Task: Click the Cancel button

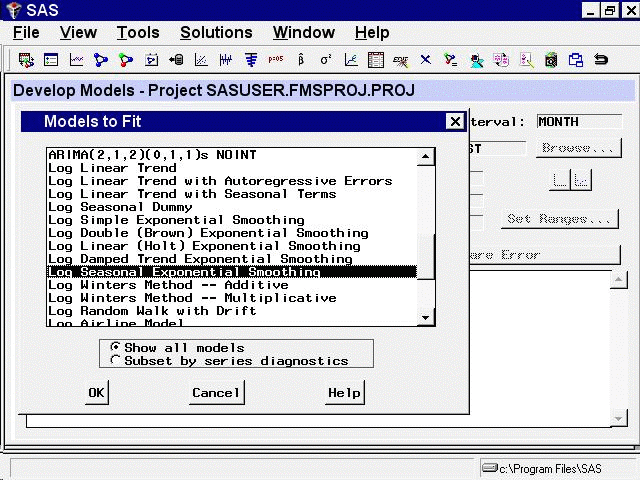Action: click(x=216, y=393)
